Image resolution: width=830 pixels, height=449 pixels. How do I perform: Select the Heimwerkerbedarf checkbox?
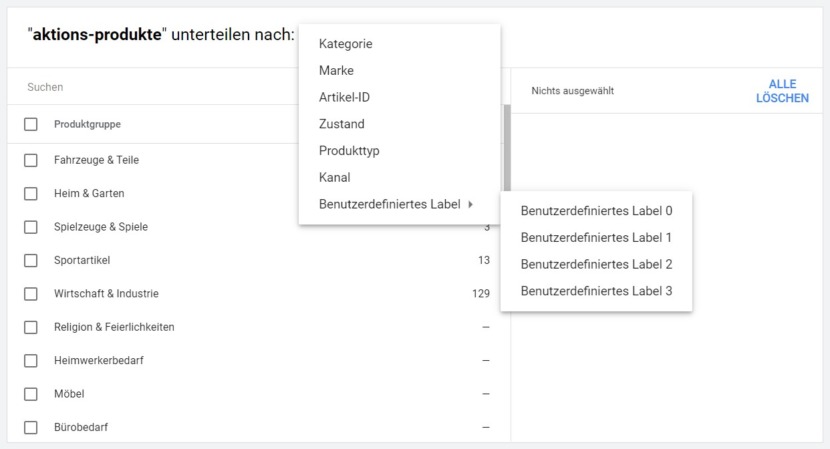point(31,361)
